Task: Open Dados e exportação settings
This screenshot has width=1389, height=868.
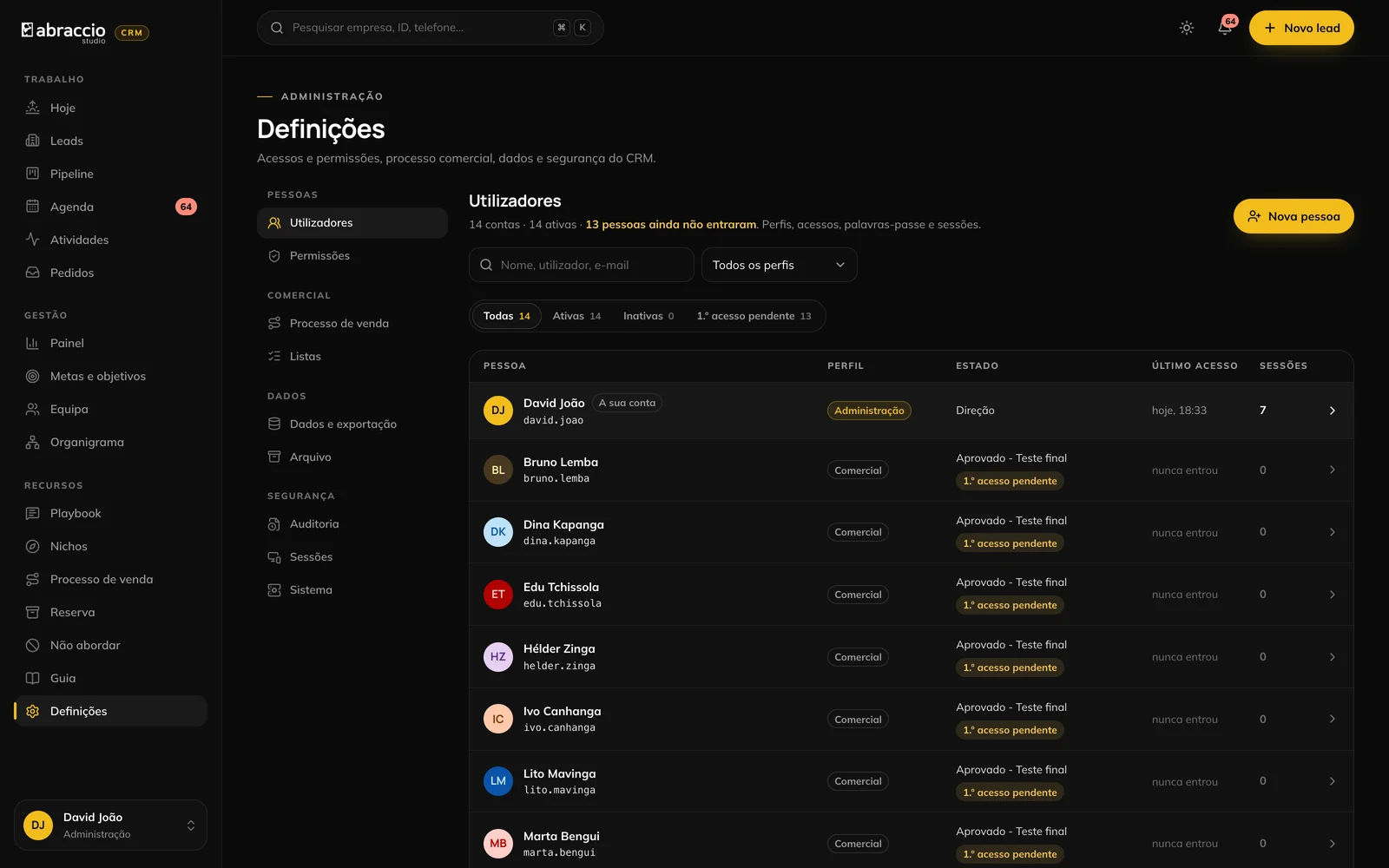Action: 352,424
